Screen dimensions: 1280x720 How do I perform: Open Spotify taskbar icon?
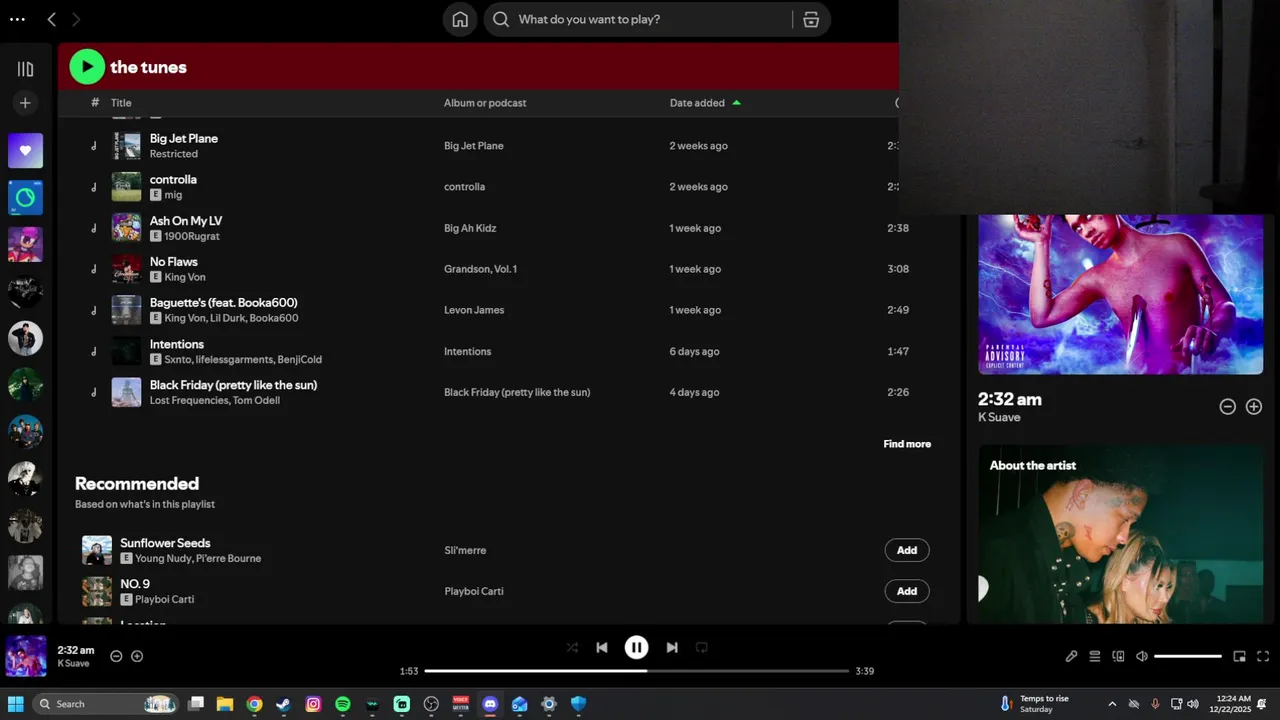click(343, 704)
